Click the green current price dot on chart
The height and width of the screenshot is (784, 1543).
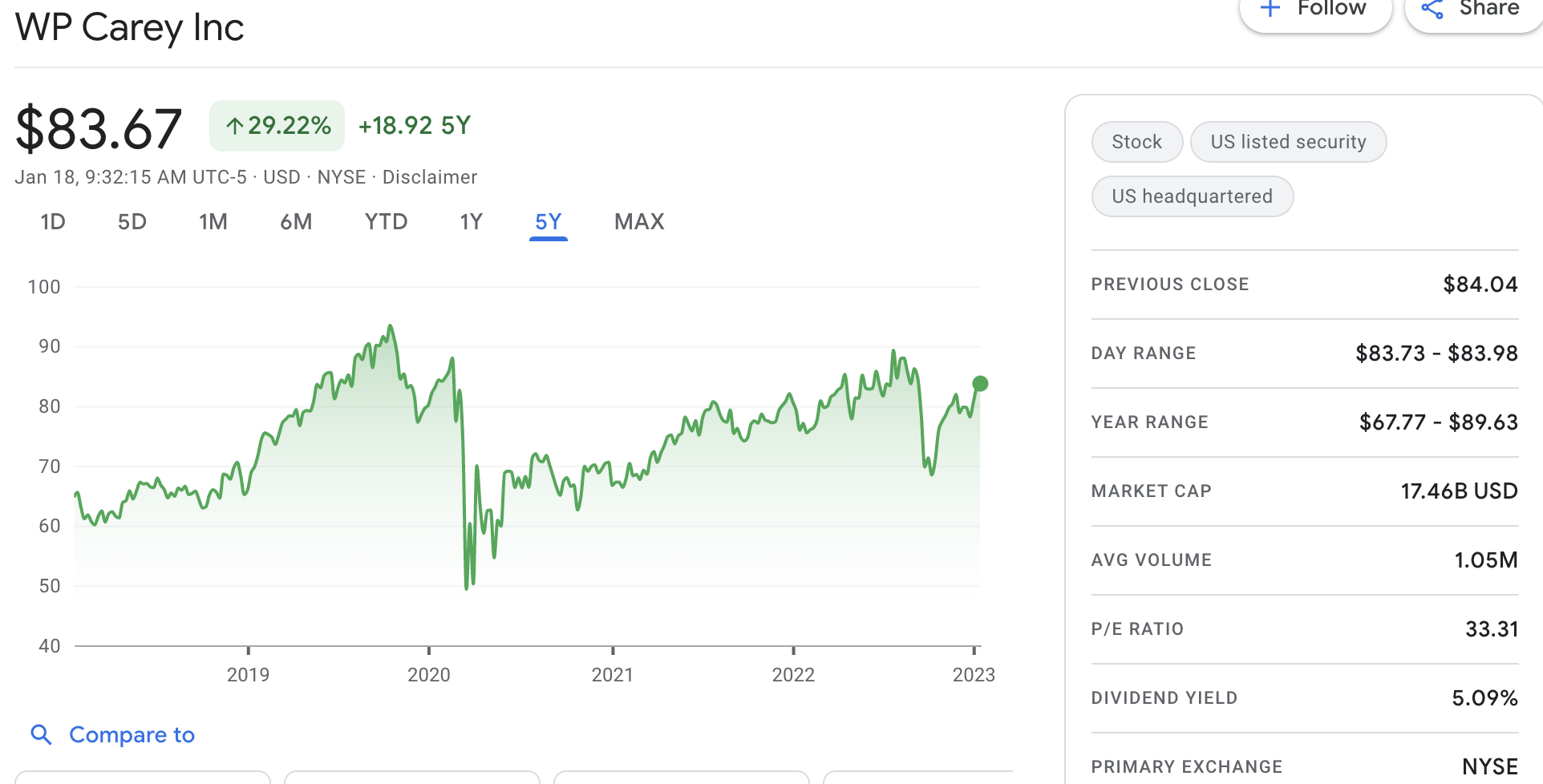pos(980,383)
